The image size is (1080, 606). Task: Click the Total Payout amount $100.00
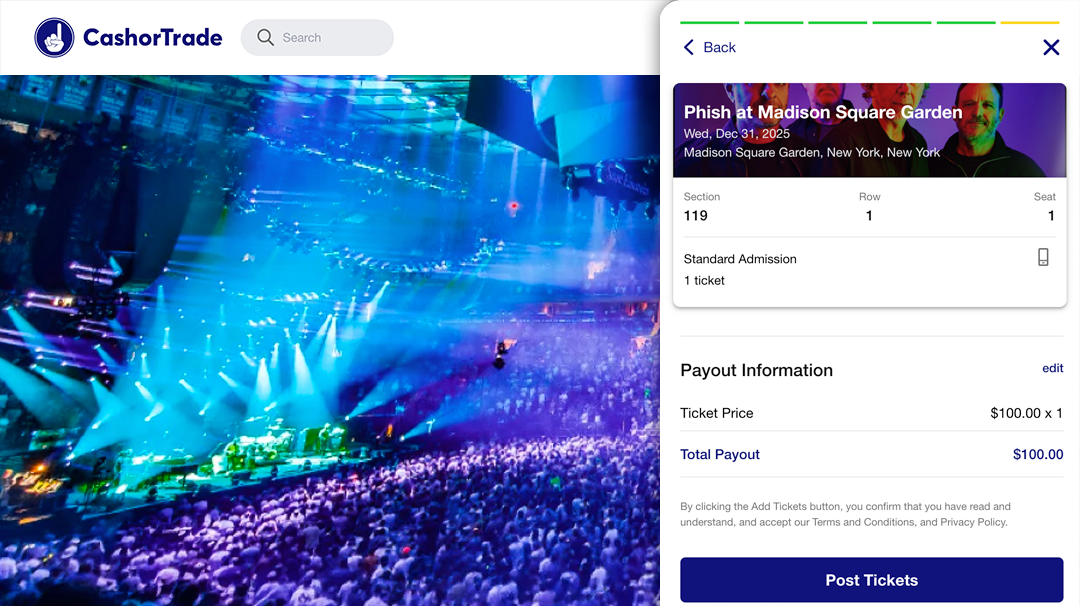(1037, 454)
